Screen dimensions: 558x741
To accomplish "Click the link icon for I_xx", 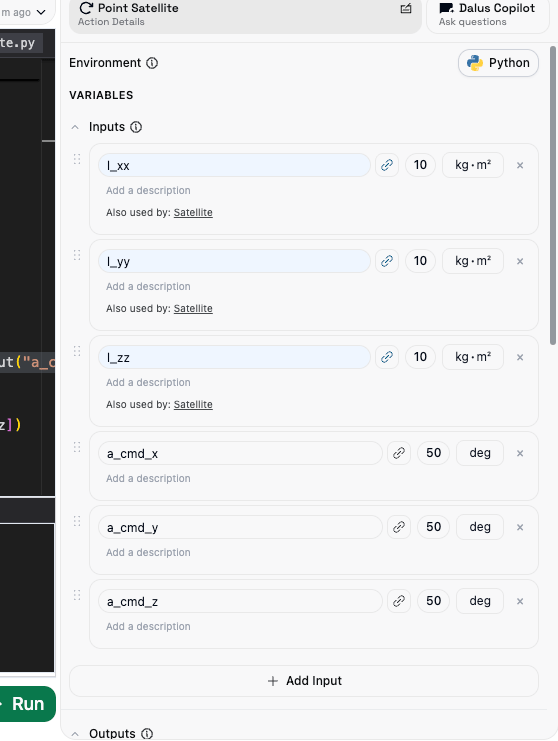I will tap(387, 165).
